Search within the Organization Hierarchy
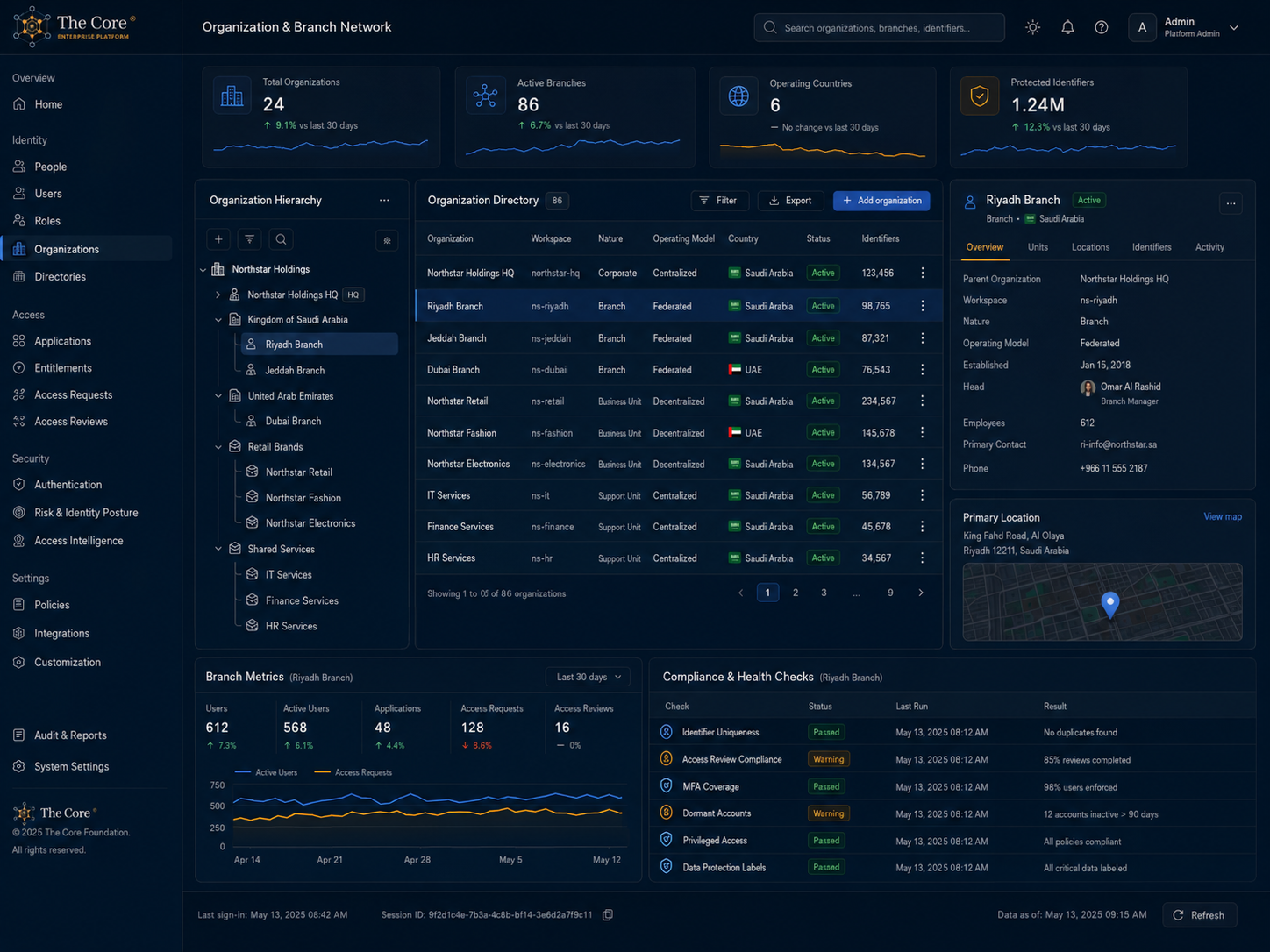The height and width of the screenshot is (952, 1270). (x=281, y=239)
